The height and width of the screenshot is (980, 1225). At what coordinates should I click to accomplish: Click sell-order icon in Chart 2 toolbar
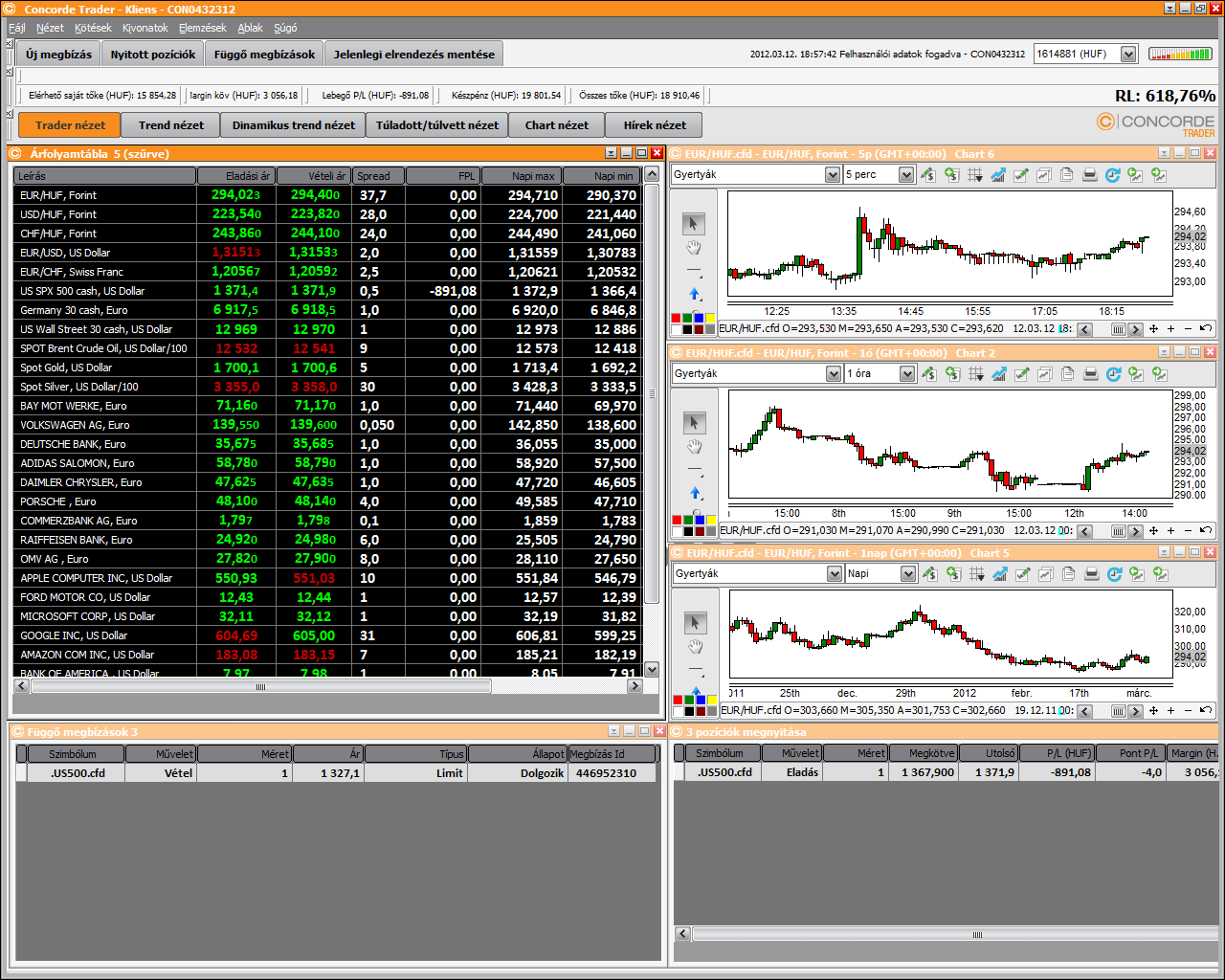[x=928, y=373]
